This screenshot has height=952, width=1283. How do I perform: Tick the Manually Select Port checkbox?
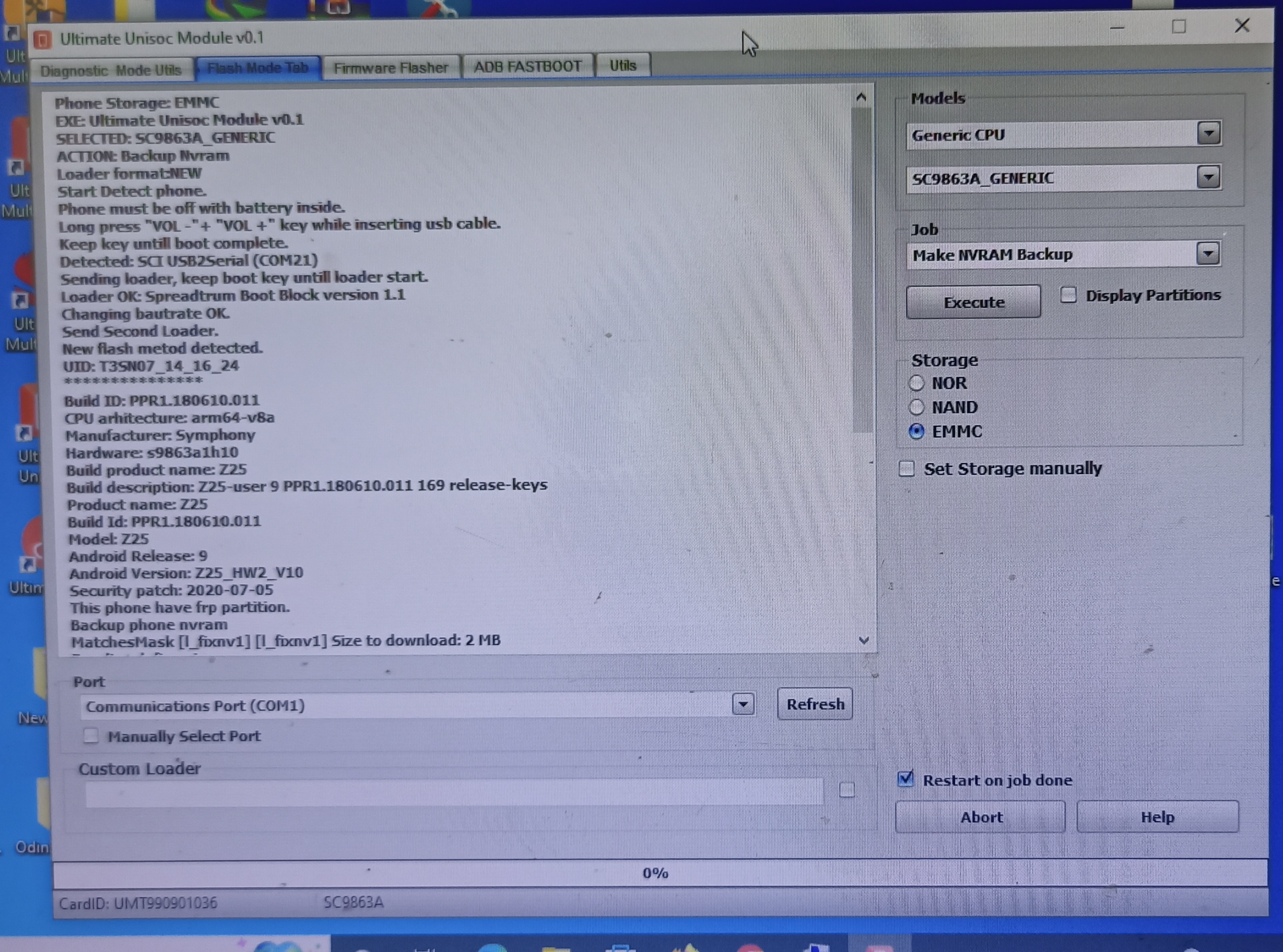click(x=90, y=736)
